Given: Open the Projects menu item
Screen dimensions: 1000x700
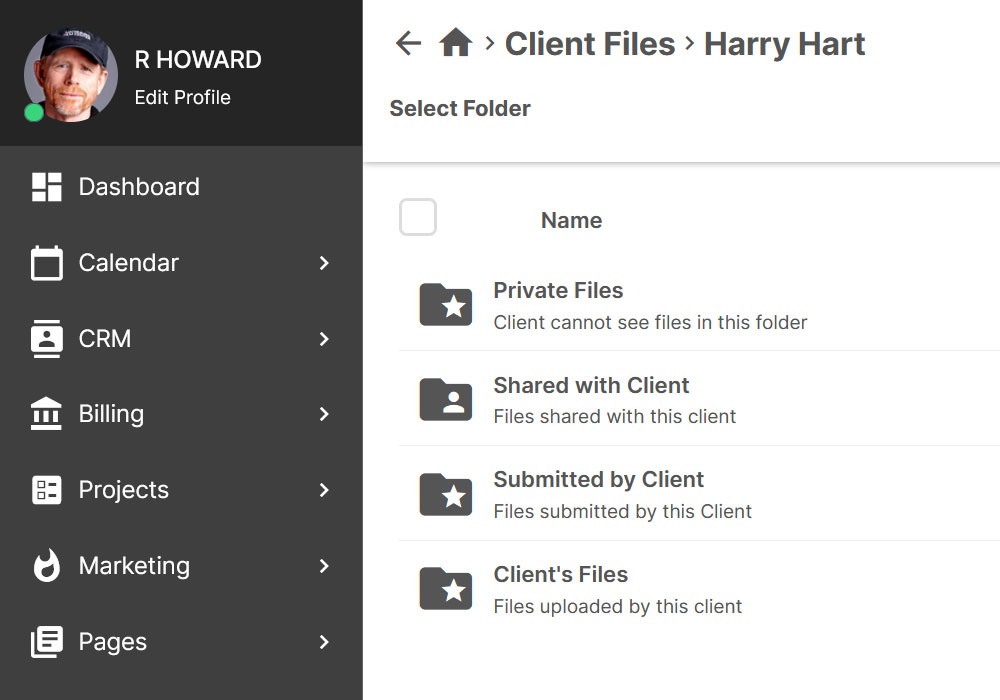Looking at the screenshot, I should (x=124, y=490).
